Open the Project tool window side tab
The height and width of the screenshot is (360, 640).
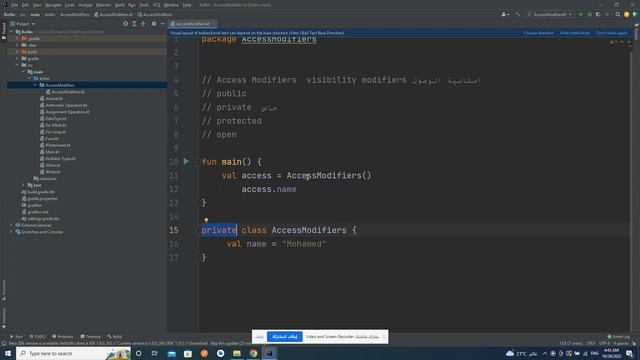tap(4, 31)
